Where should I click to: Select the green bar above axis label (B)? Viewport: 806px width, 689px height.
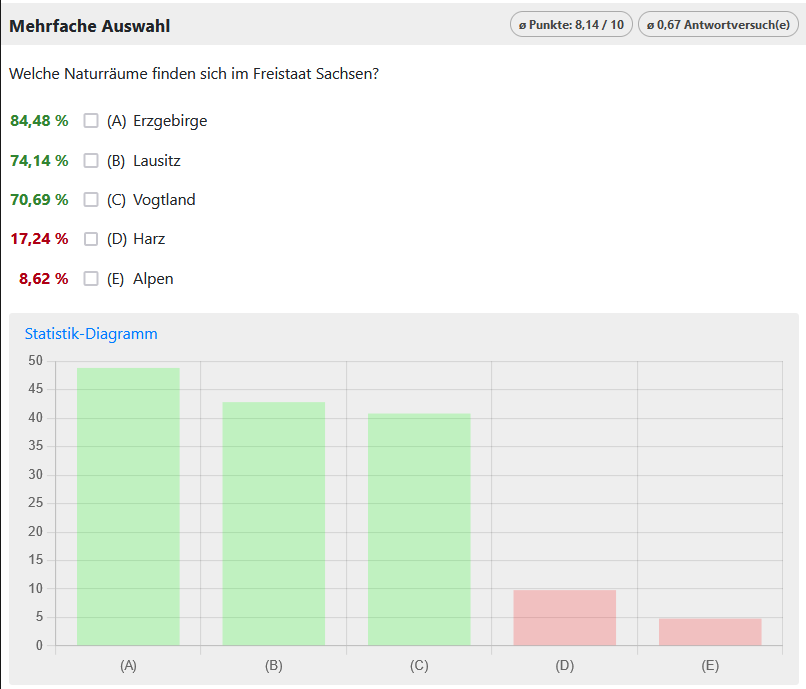pyautogui.click(x=274, y=523)
